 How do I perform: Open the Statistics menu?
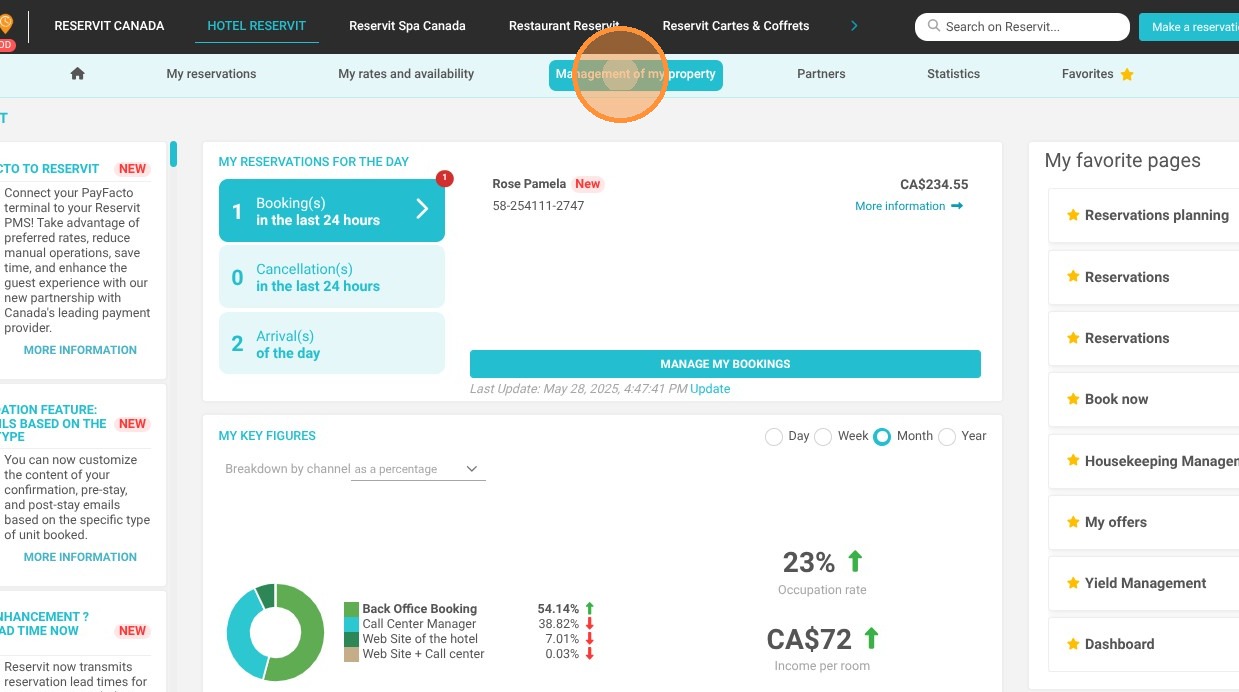coord(953,74)
